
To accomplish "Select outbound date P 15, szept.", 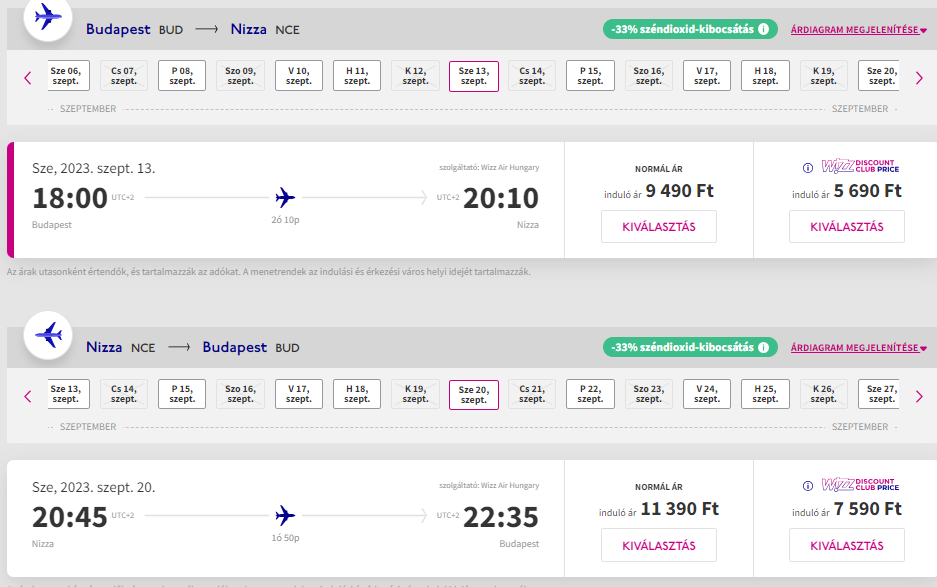I will point(590,76).
